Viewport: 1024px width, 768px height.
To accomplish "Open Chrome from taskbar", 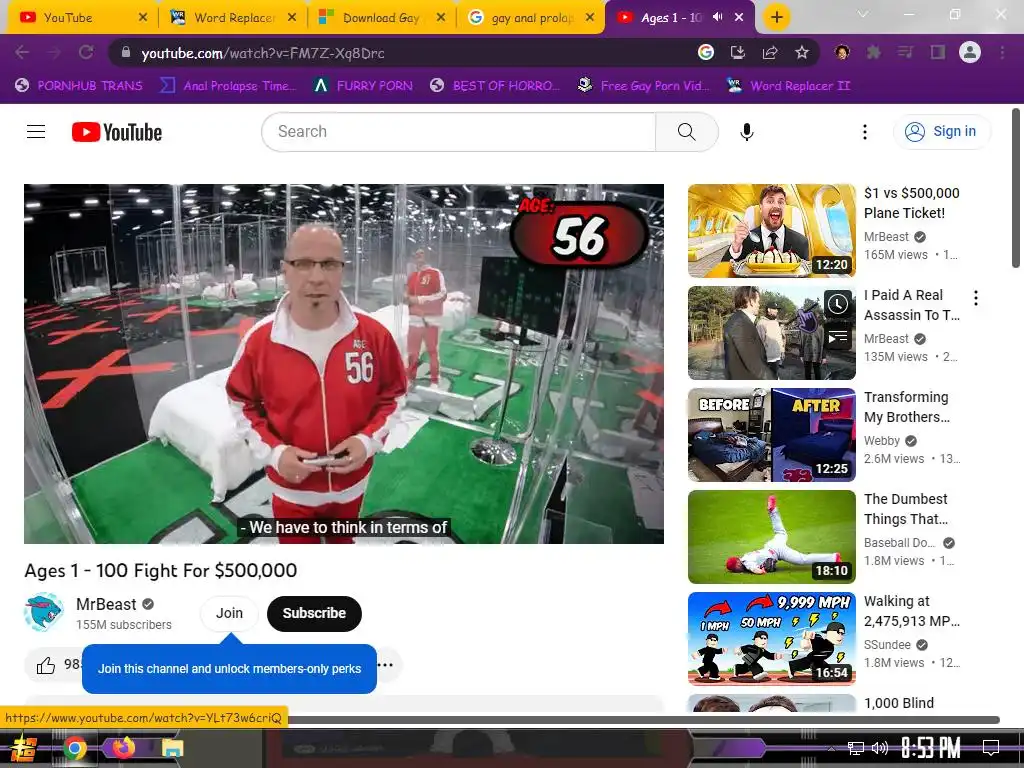I will (x=75, y=748).
